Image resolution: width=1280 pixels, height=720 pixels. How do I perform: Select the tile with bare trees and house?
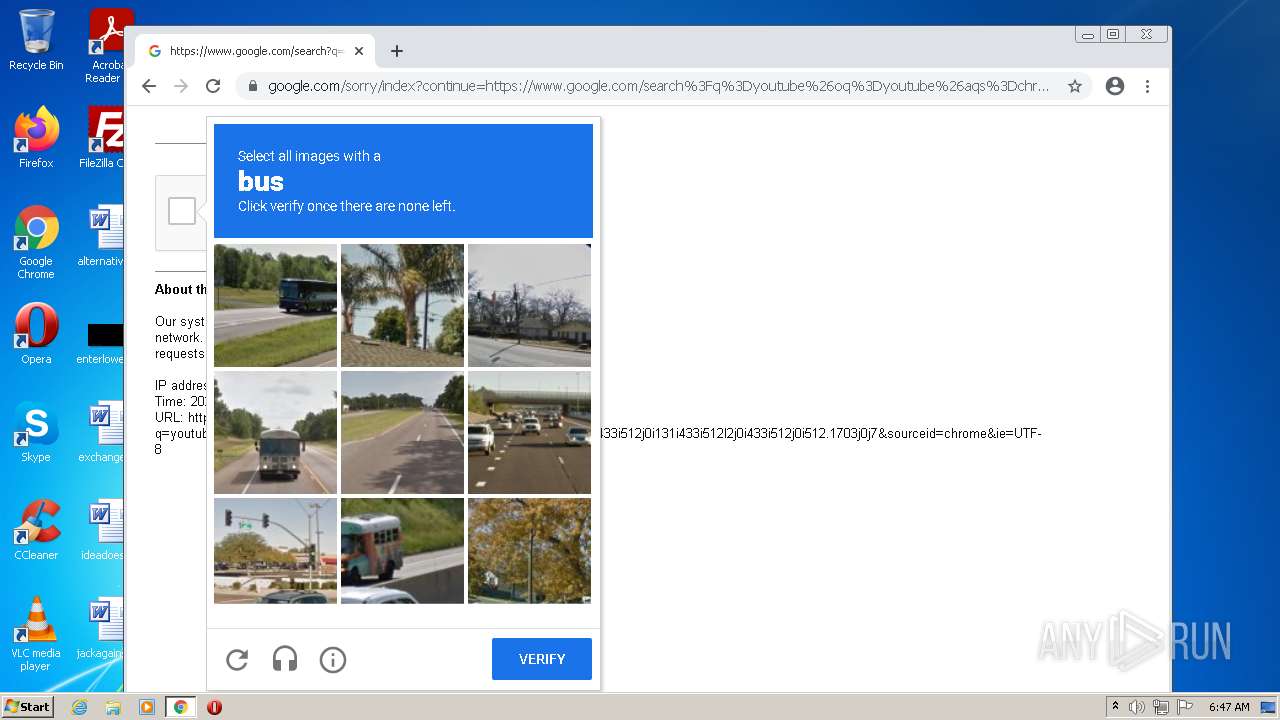529,305
